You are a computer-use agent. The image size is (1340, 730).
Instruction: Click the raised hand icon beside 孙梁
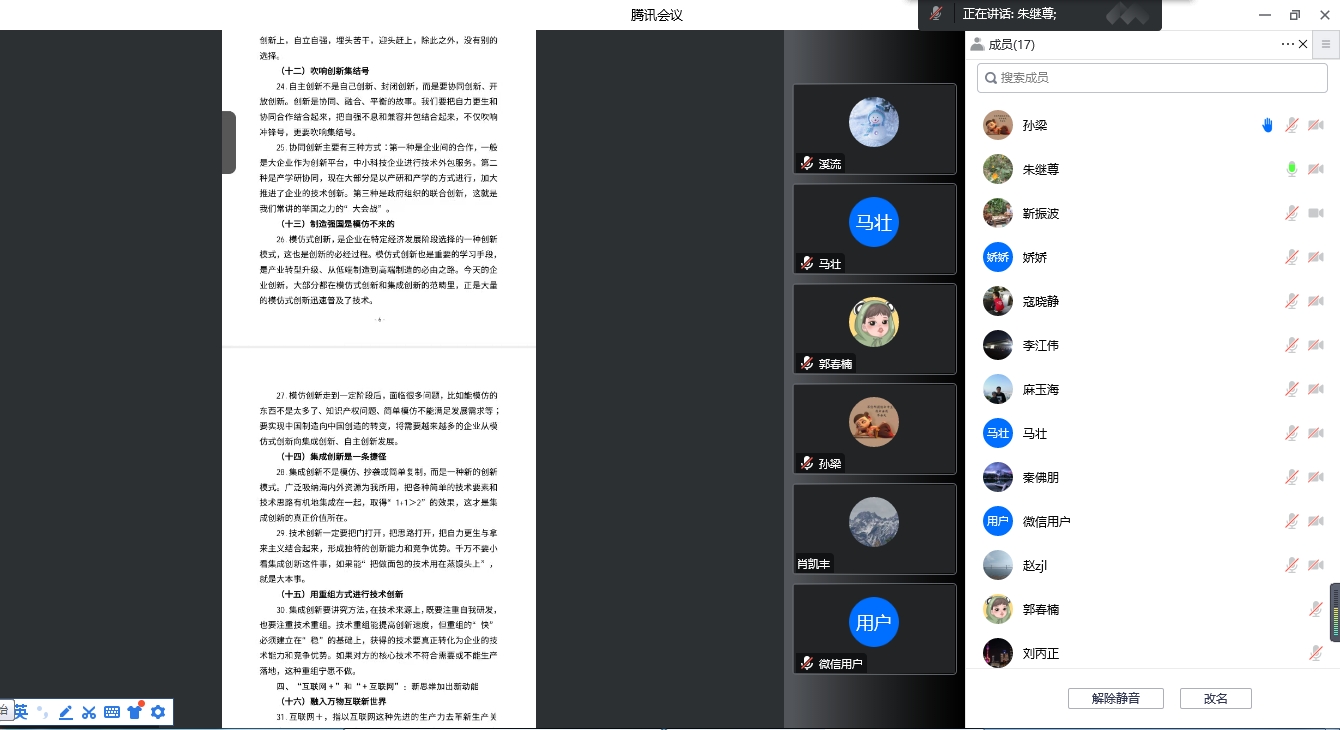click(x=1267, y=125)
